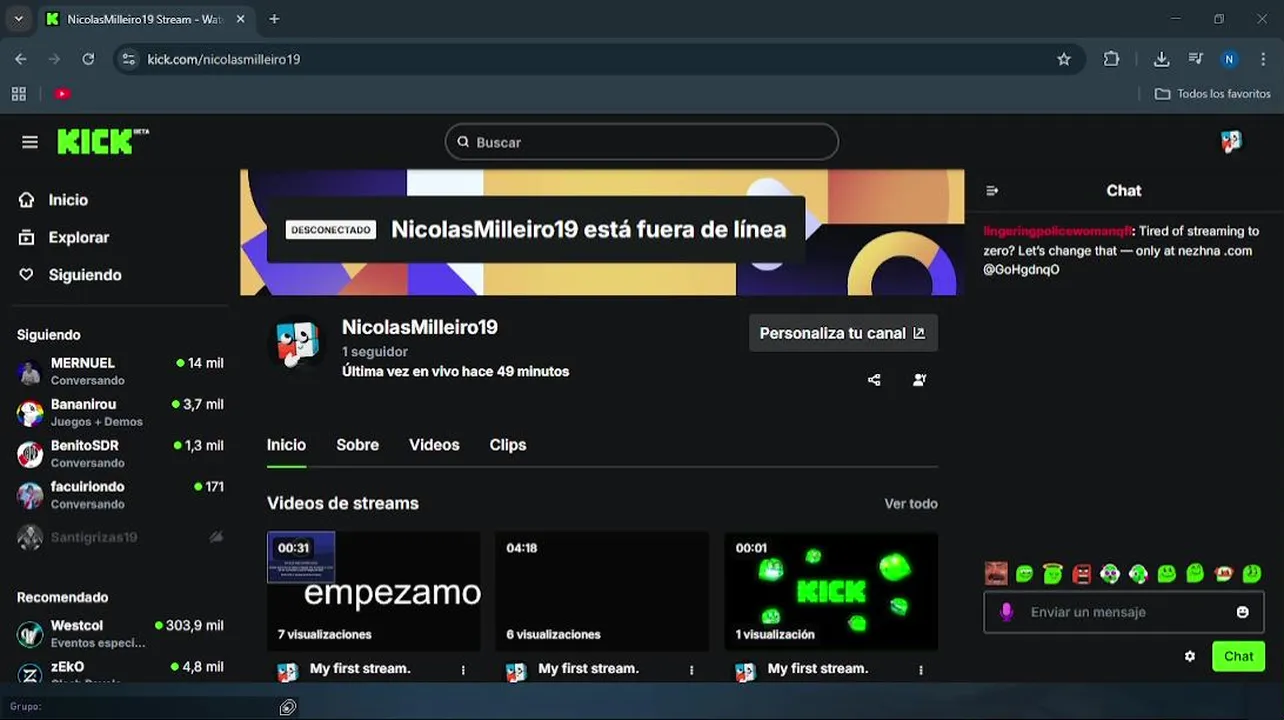Screen dimensions: 1284x720
Task: Open Todos los favoritos bookmarks folder
Action: tap(1212, 94)
